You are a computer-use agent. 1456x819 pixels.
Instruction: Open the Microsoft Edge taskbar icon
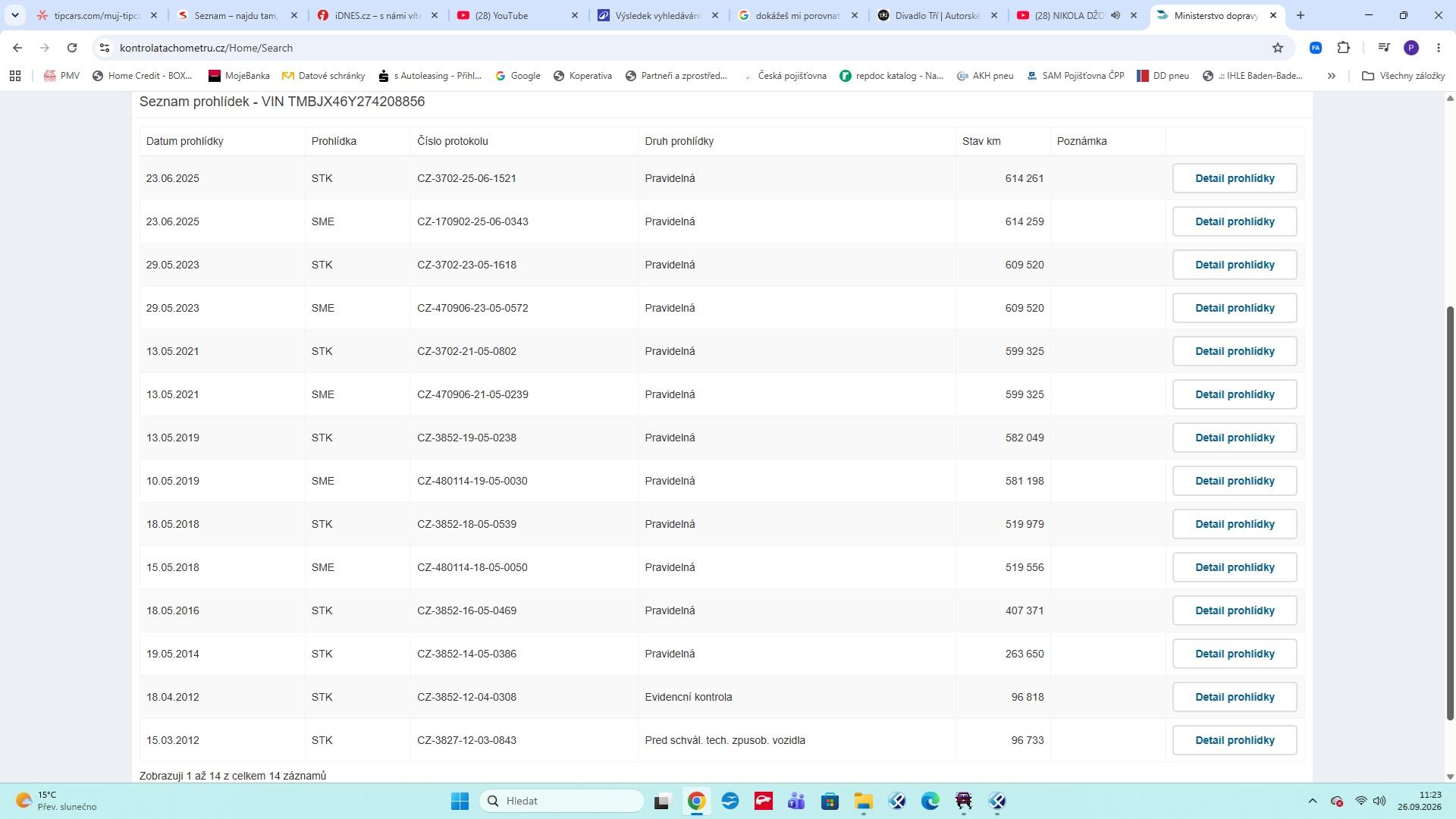click(930, 801)
